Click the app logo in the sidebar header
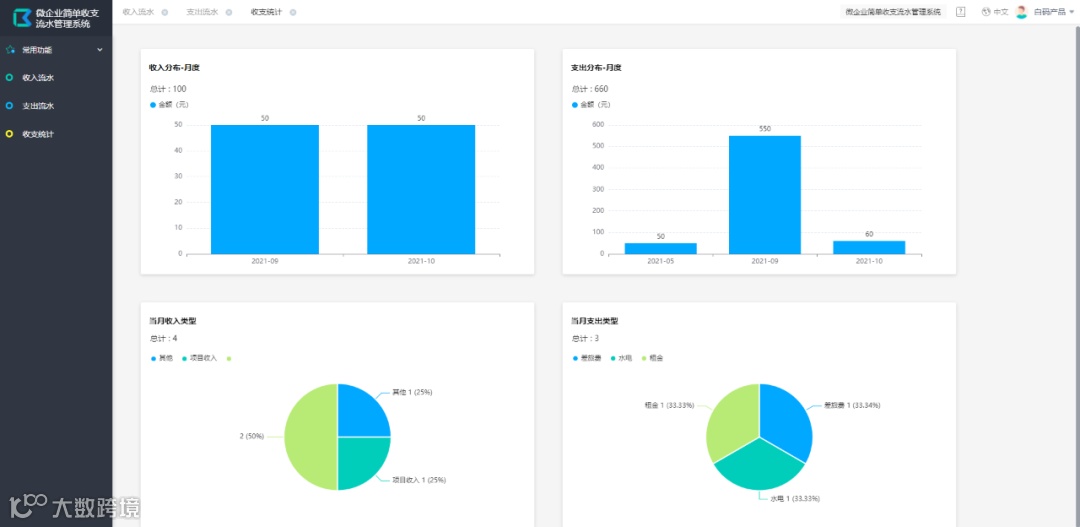Image resolution: width=1080 pixels, height=527 pixels. (x=22, y=18)
